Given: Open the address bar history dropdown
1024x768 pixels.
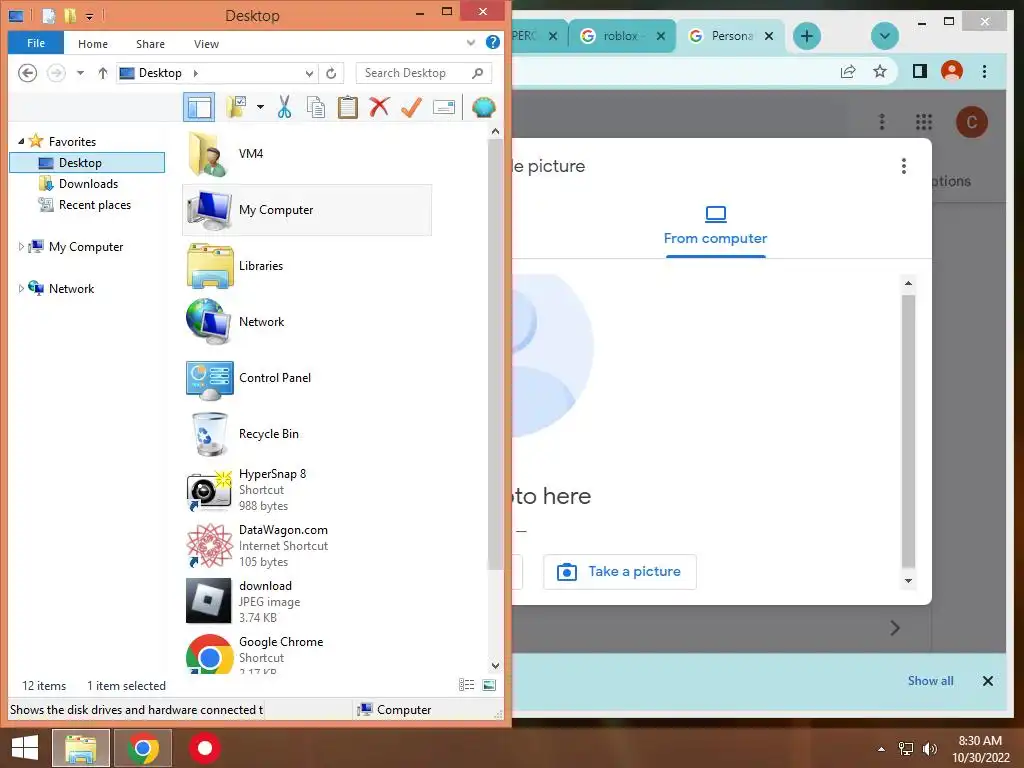Looking at the screenshot, I should tap(310, 73).
